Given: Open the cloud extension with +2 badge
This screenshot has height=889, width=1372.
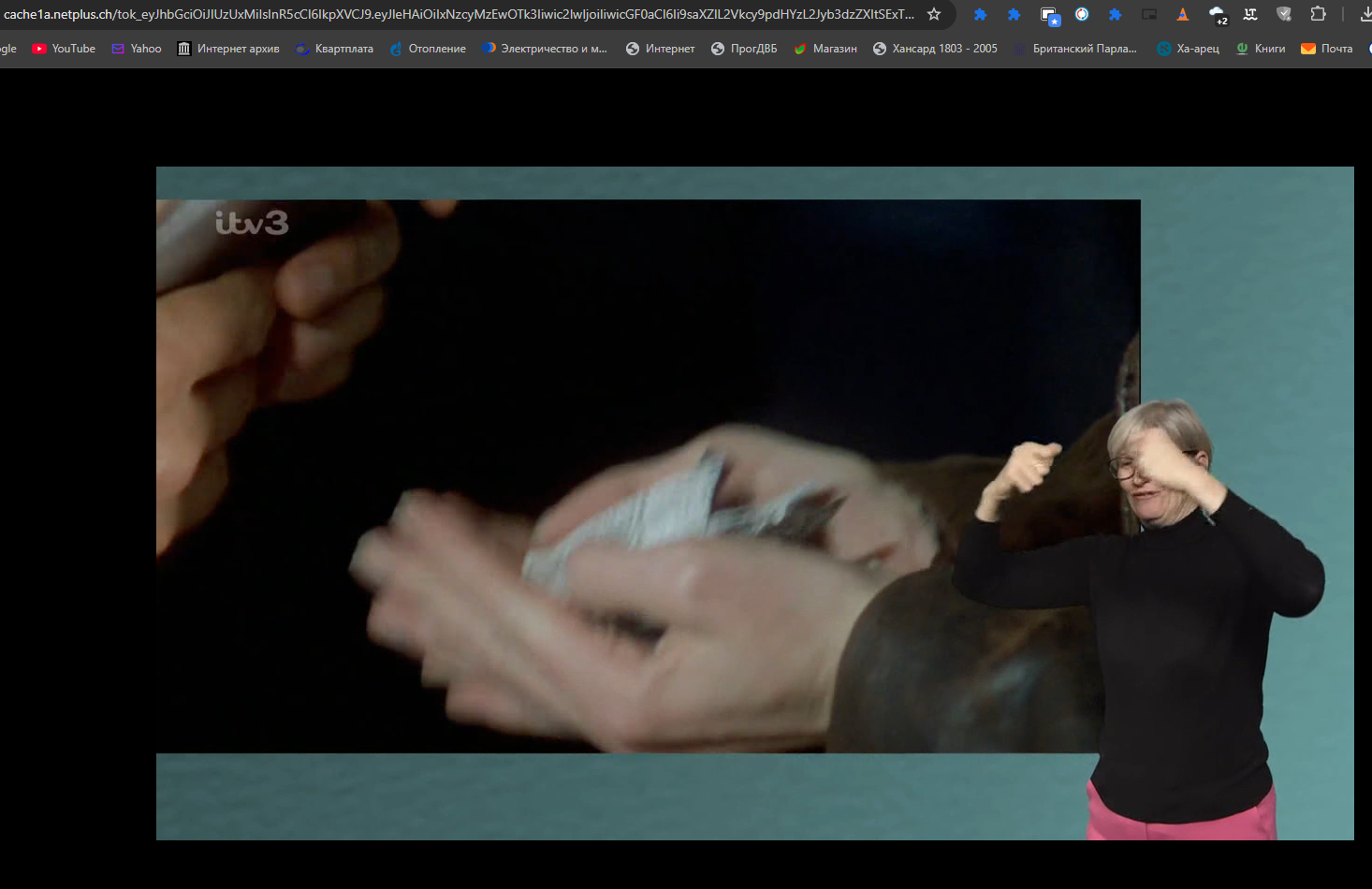Looking at the screenshot, I should 1217,14.
